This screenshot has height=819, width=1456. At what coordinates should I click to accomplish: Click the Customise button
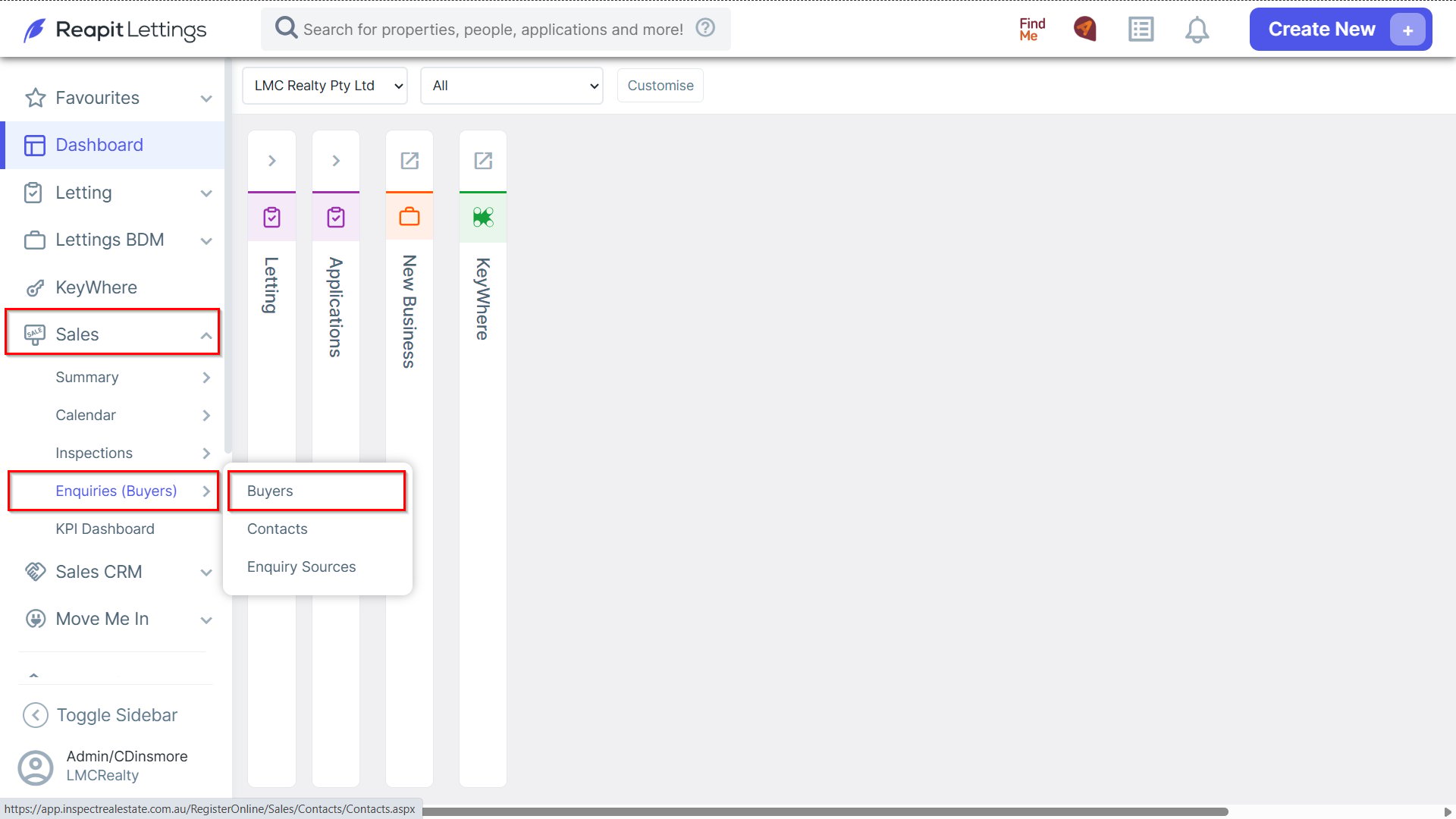661,86
